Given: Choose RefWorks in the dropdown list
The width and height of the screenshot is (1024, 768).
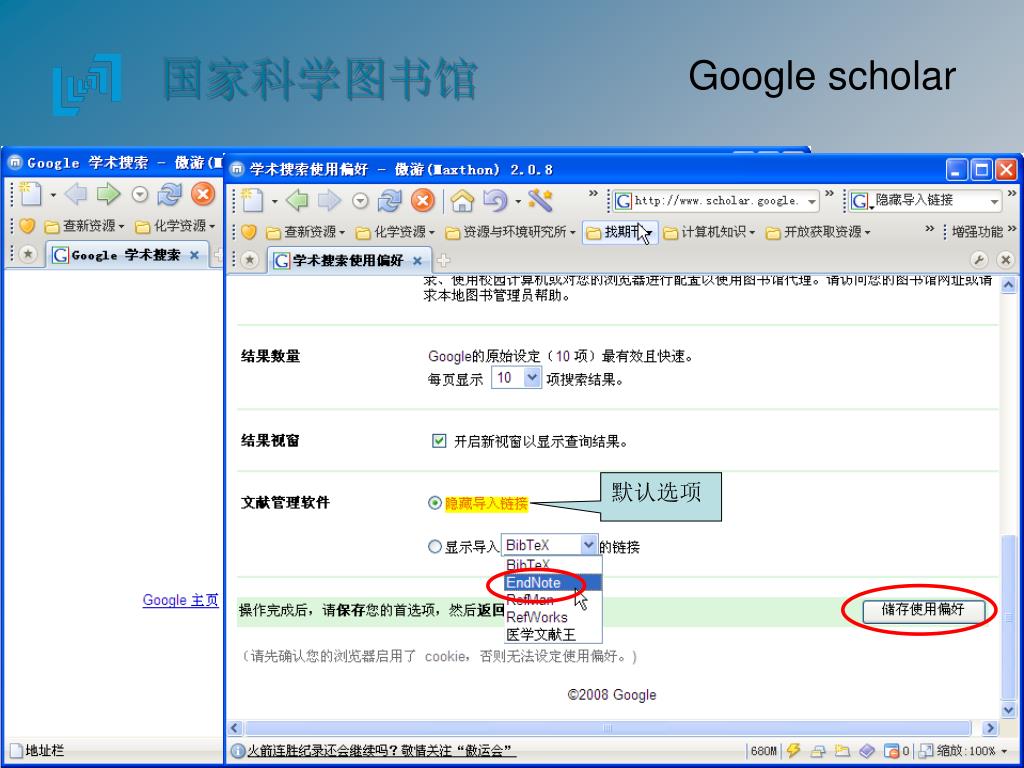Looking at the screenshot, I should [553, 617].
